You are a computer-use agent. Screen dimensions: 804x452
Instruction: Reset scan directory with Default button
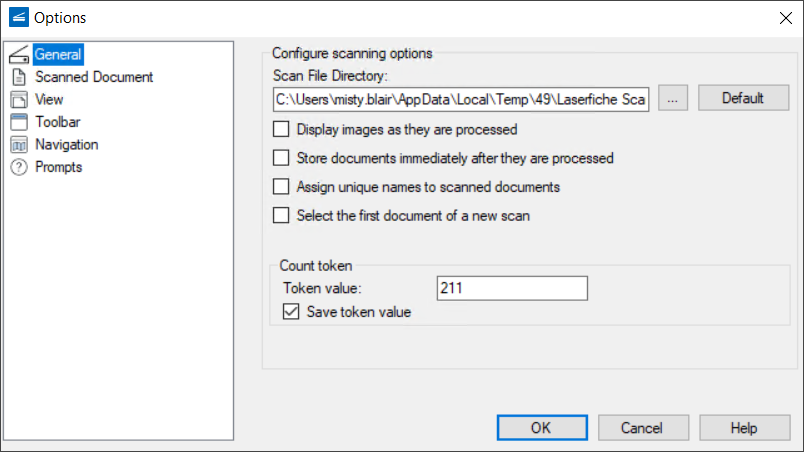742,98
